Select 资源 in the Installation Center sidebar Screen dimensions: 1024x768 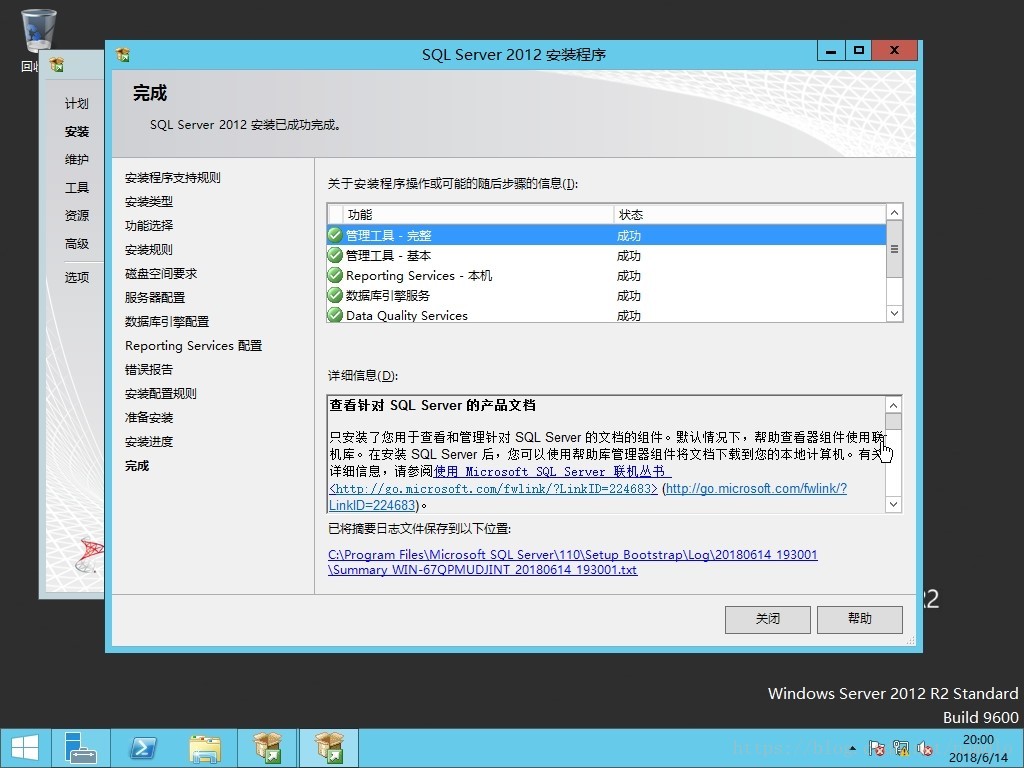76,216
